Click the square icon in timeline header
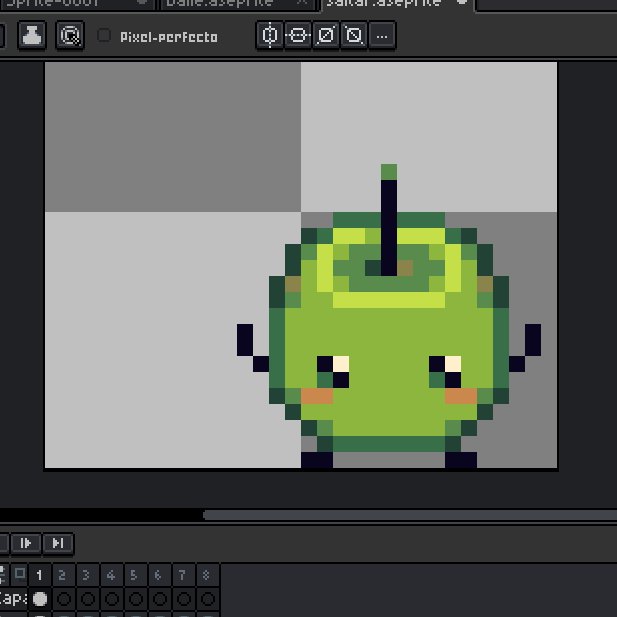 [x=19, y=574]
